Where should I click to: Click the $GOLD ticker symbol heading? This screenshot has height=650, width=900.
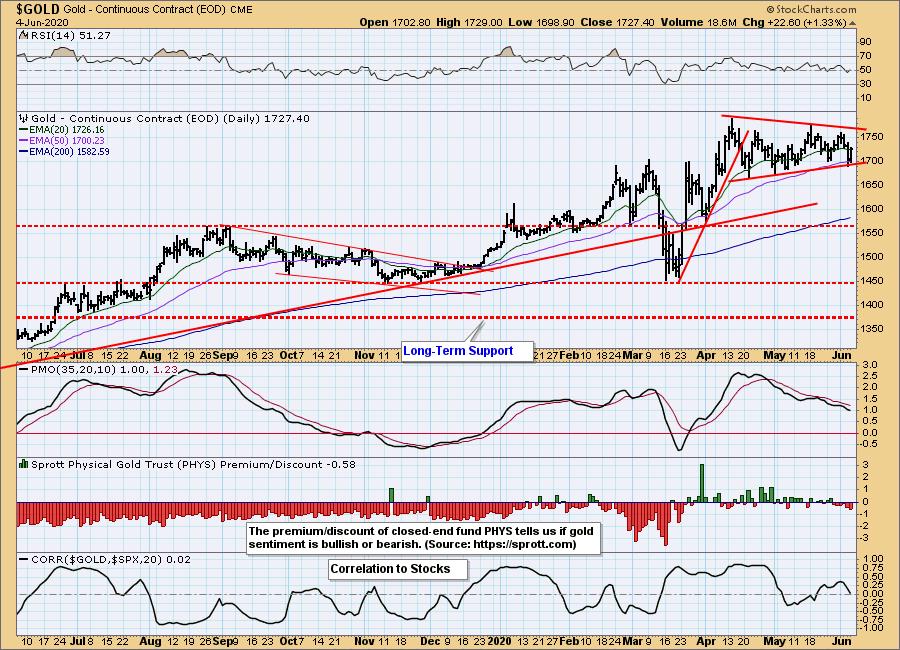click(x=38, y=9)
